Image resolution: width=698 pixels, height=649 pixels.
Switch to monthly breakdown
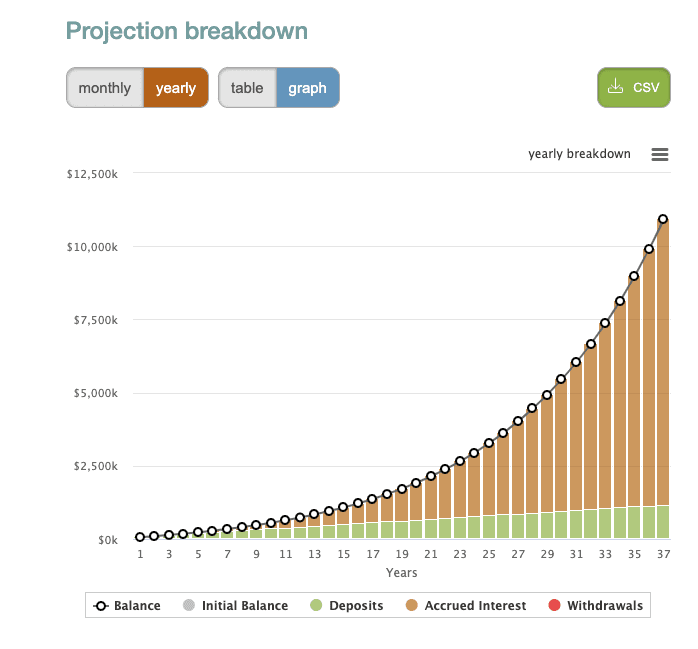coord(105,88)
